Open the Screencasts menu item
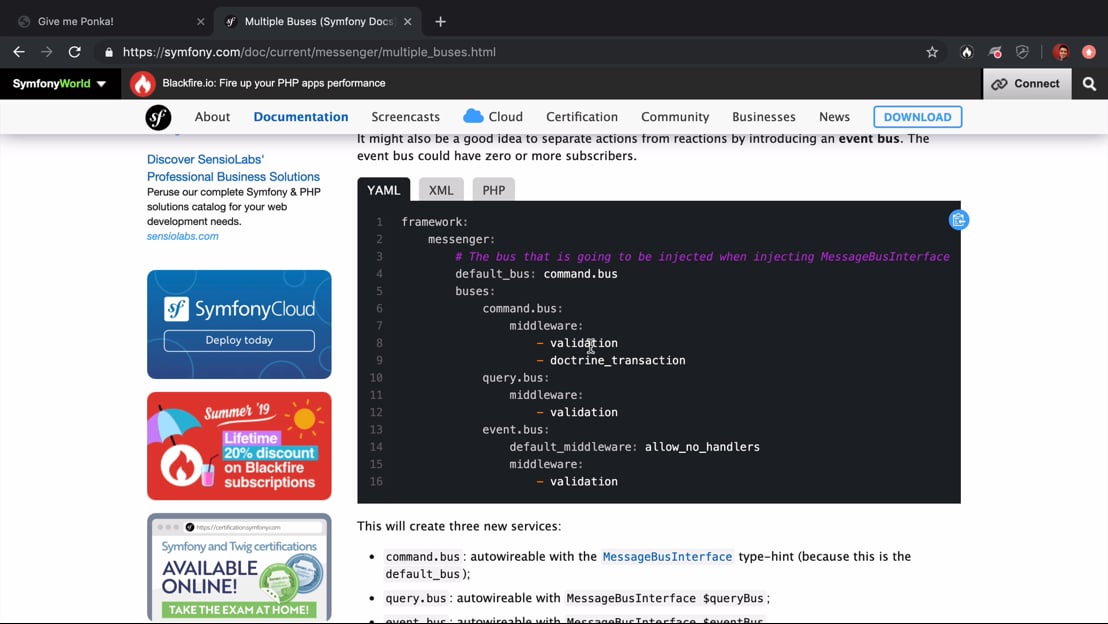Viewport: 1108px width, 624px height. [x=405, y=117]
